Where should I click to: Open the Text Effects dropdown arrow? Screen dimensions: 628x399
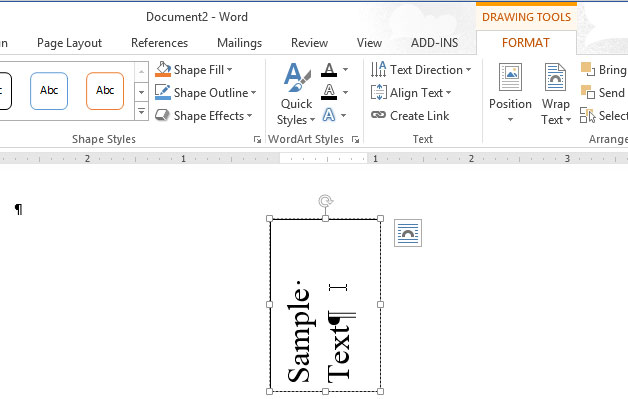344,116
